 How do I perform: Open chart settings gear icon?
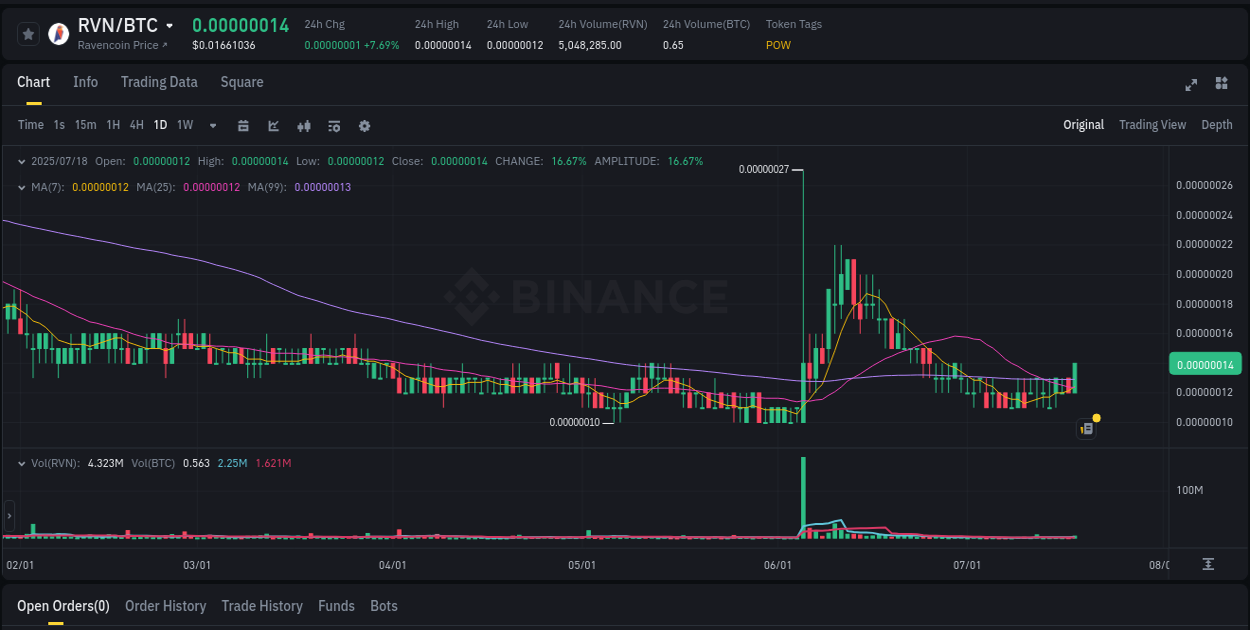tap(365, 125)
